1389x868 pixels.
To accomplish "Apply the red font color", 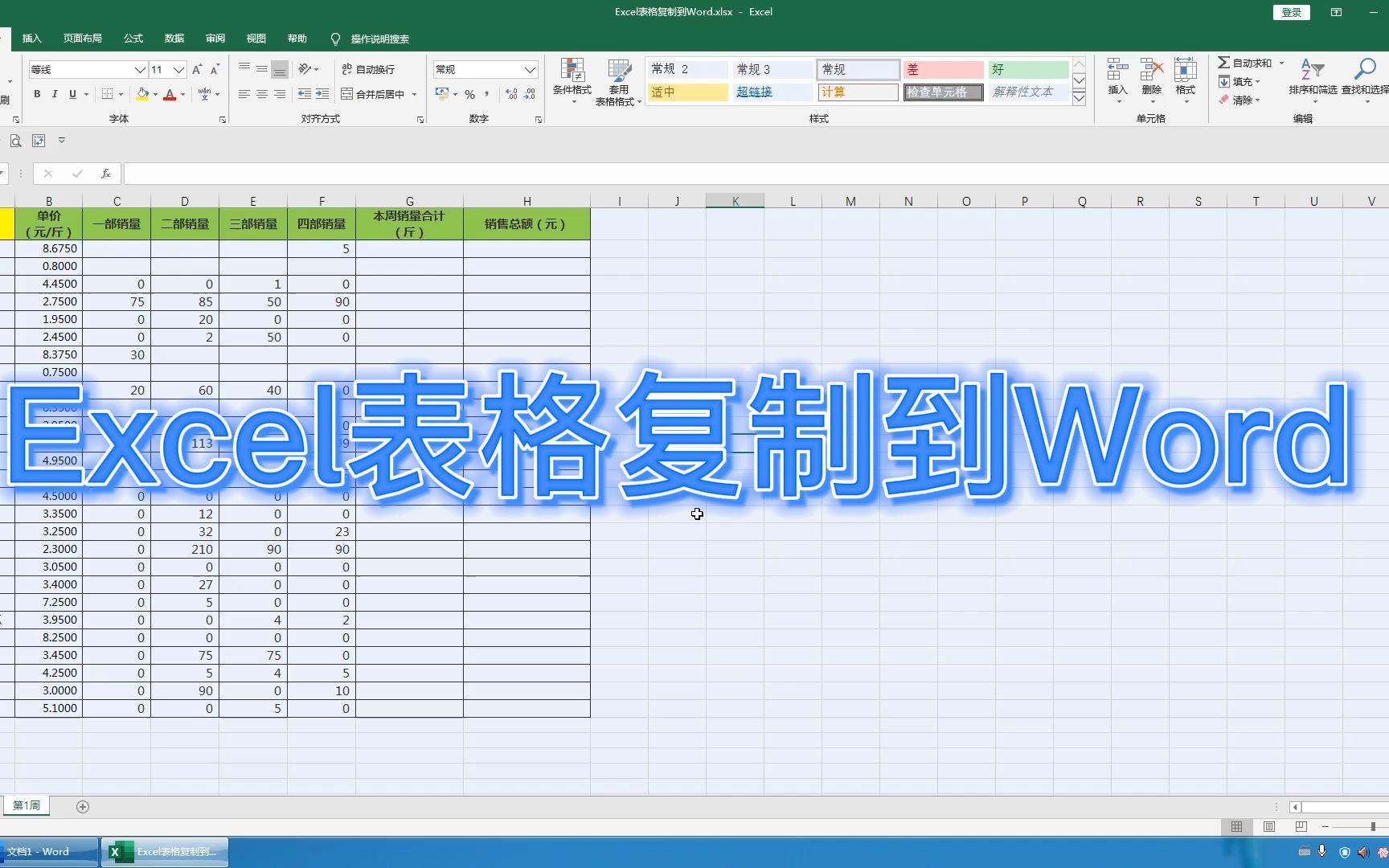I will [170, 94].
